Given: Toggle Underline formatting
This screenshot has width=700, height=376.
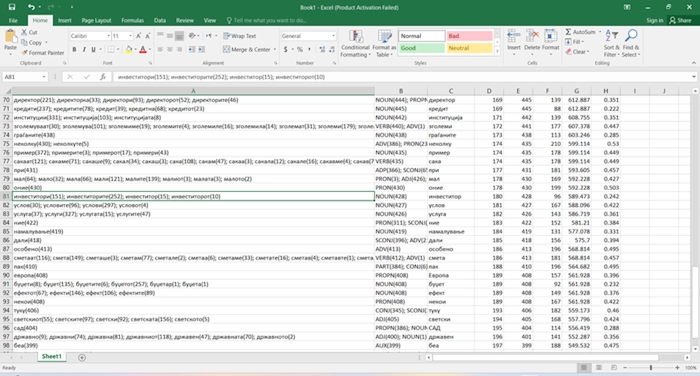Looking at the screenshot, I should tap(93, 50).
